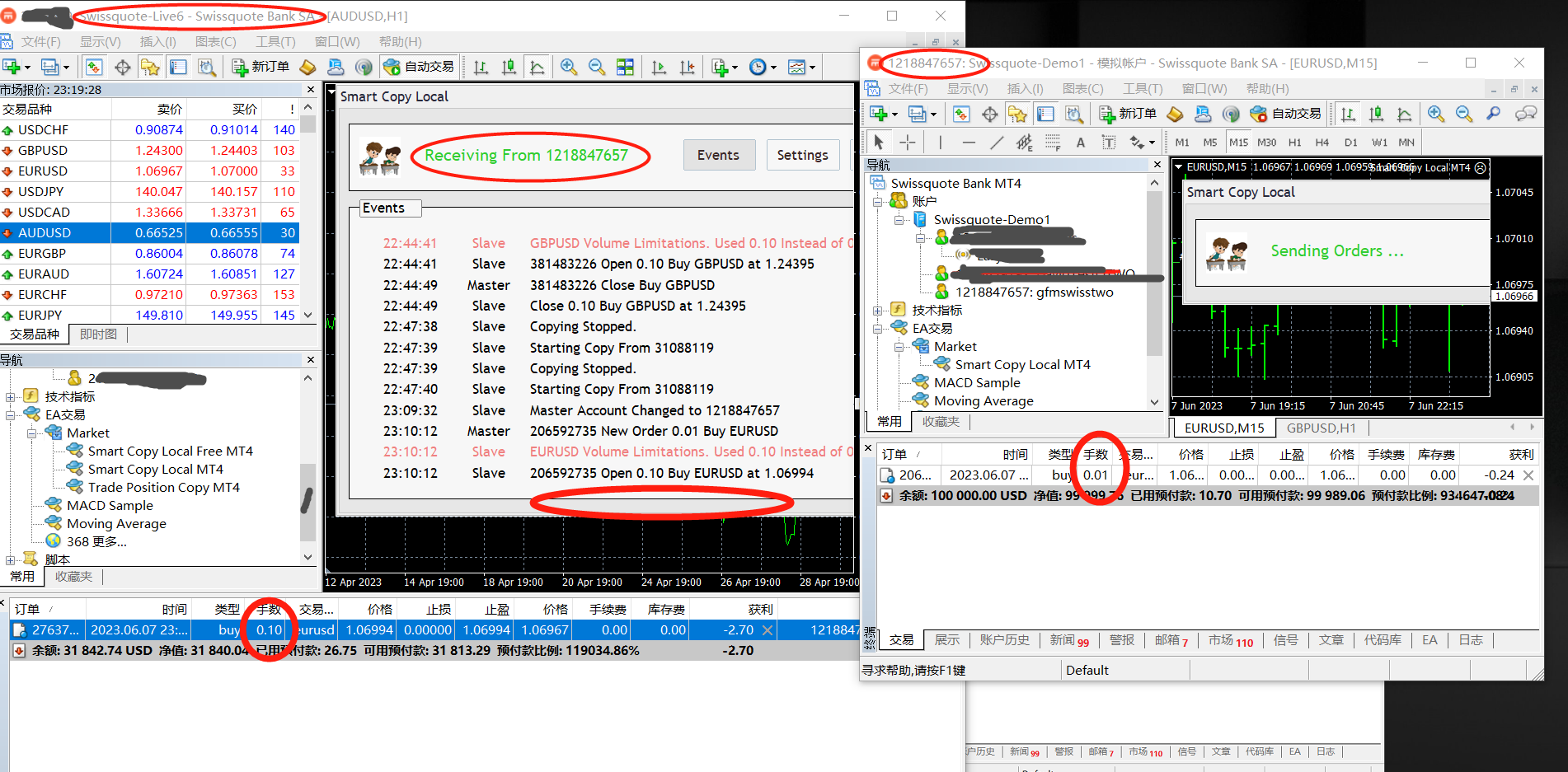Image resolution: width=1568 pixels, height=772 pixels.
Task: Click the signals icon in Live6 toolbar
Action: point(364,68)
